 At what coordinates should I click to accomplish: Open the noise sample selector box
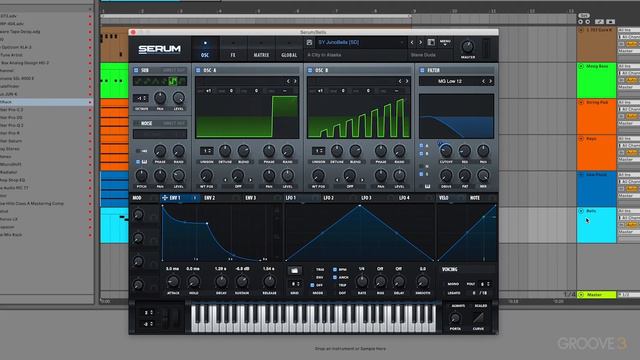pyautogui.click(x=160, y=134)
